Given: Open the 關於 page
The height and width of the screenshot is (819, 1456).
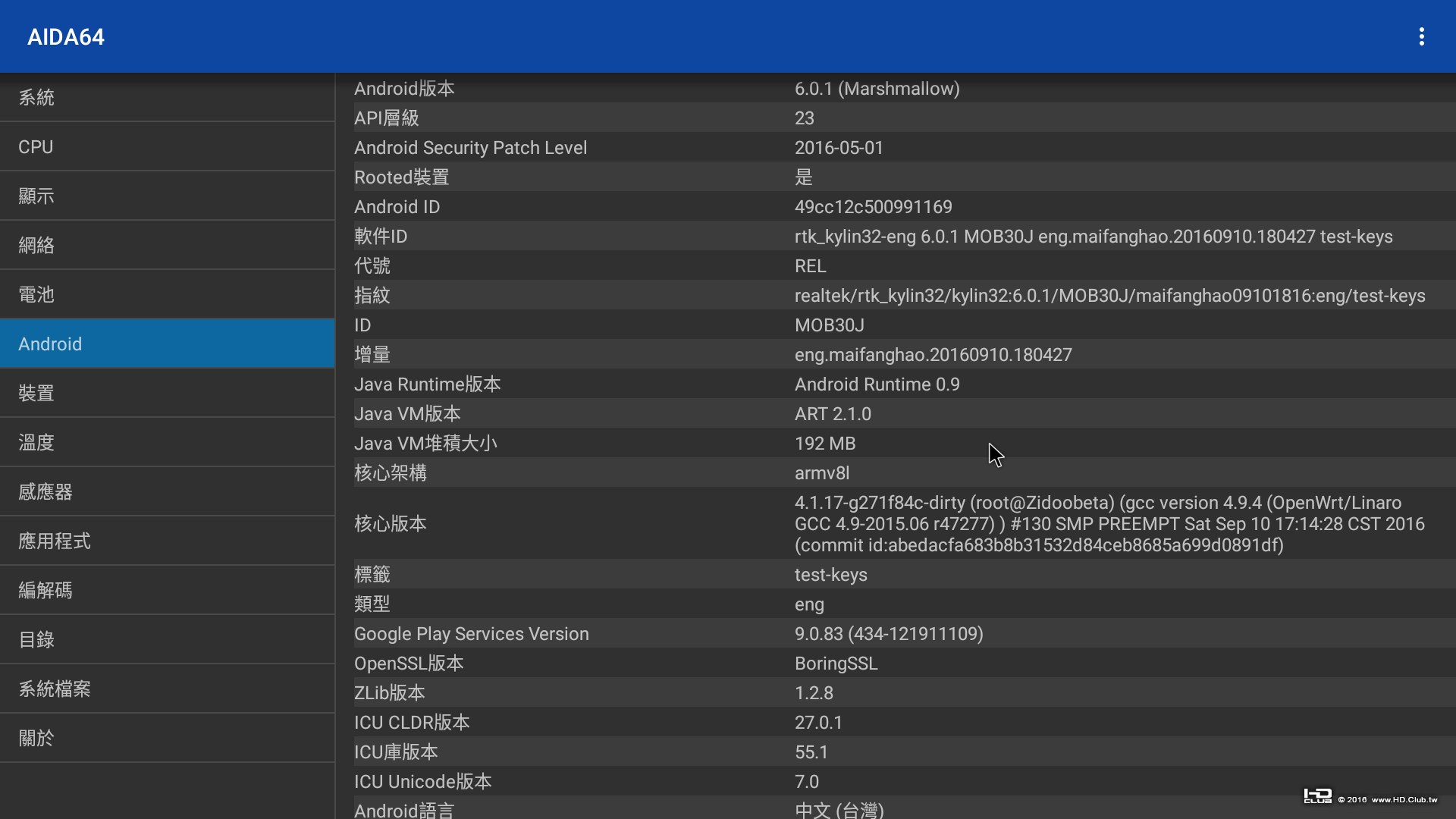Looking at the screenshot, I should pyautogui.click(x=167, y=738).
